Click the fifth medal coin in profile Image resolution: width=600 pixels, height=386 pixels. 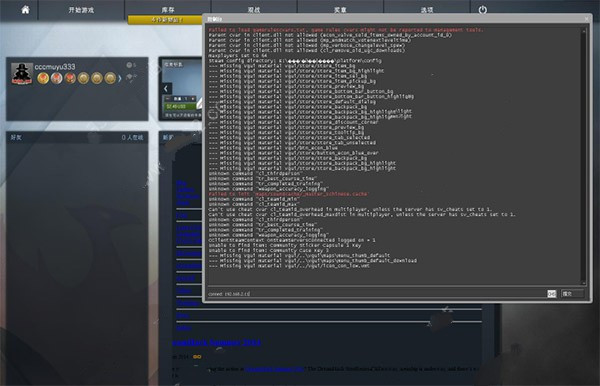pos(97,78)
